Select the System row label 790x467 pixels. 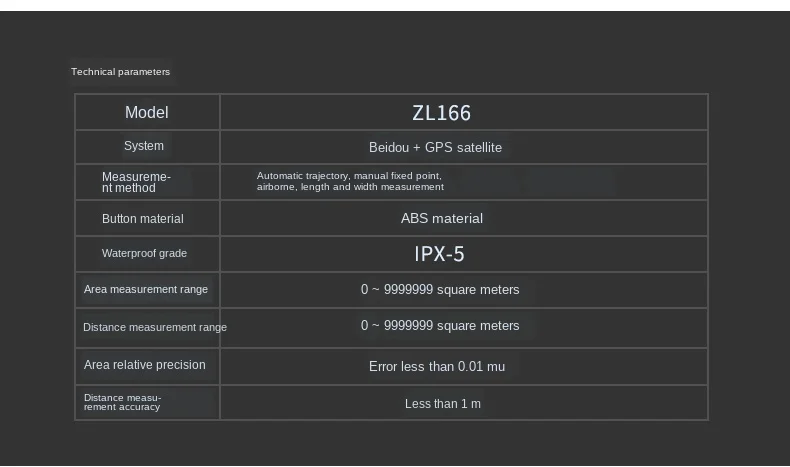[144, 146]
